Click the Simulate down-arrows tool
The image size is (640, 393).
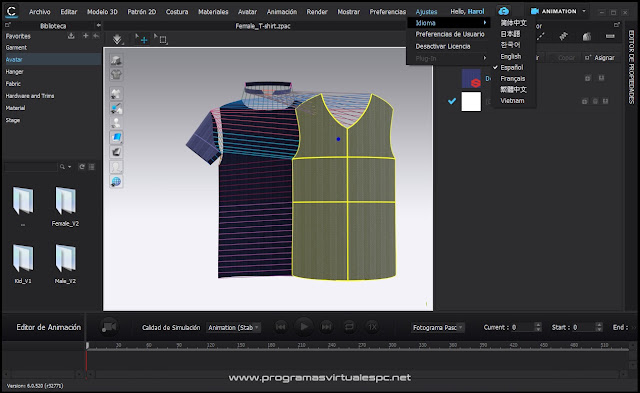point(118,40)
